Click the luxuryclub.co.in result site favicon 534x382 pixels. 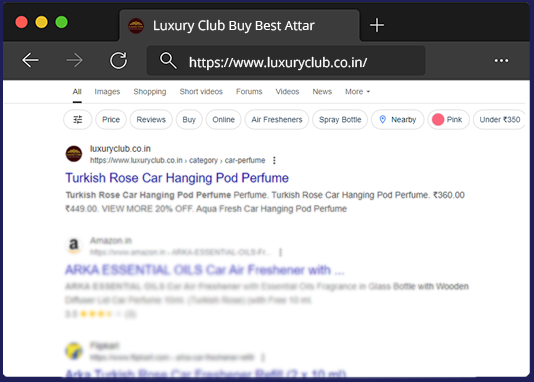(x=74, y=154)
